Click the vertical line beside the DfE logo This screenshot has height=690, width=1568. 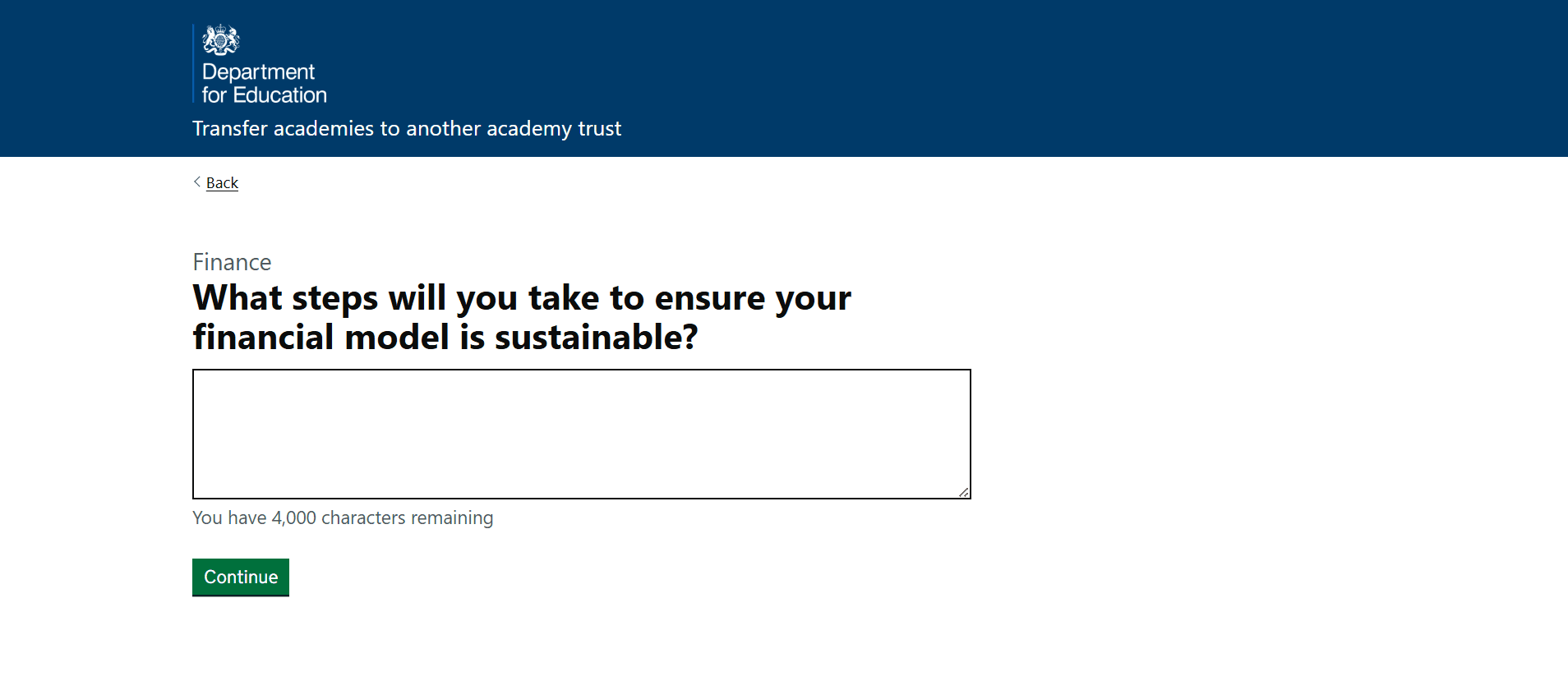point(193,64)
